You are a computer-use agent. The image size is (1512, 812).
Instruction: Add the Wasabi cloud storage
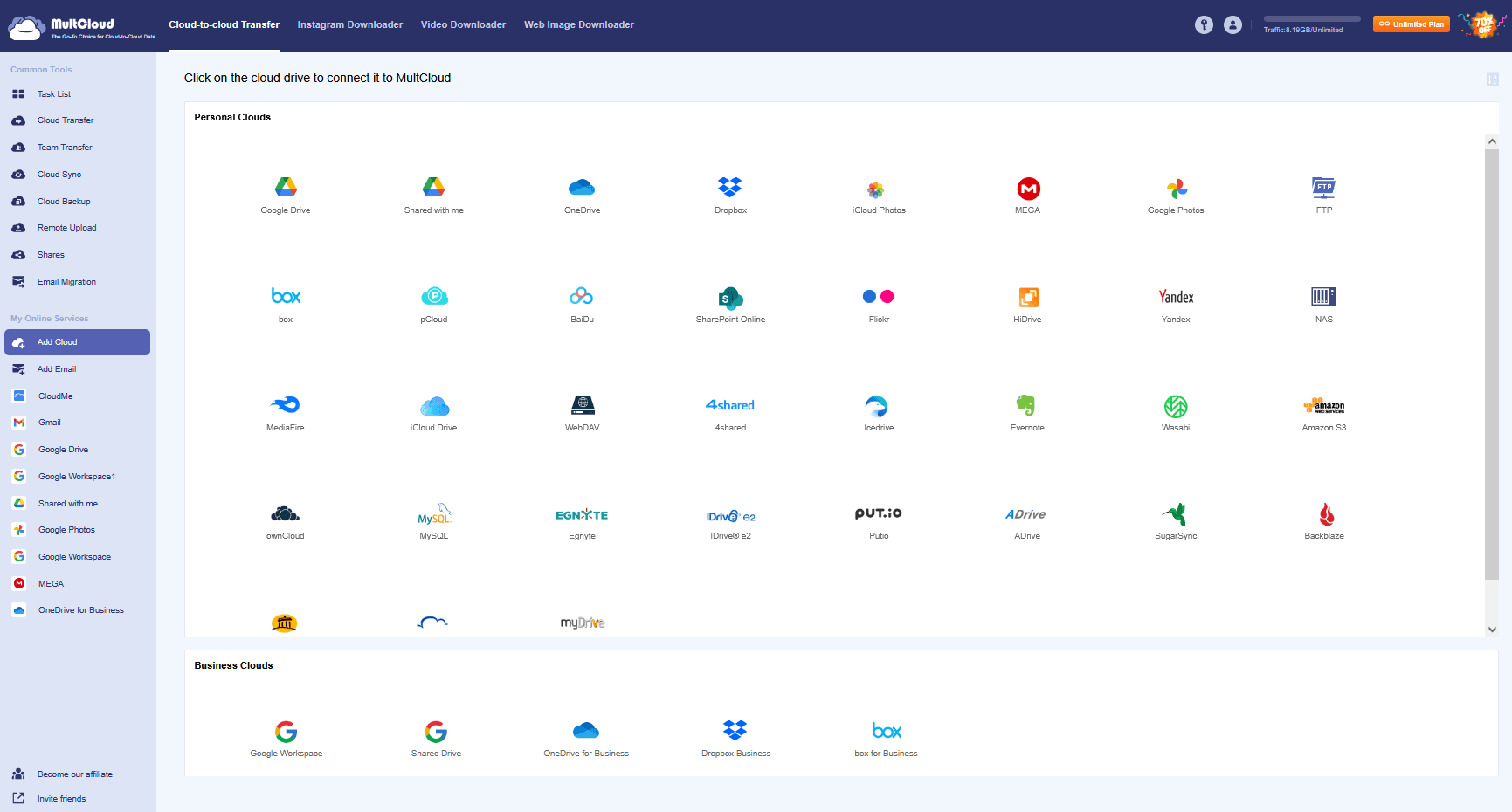pyautogui.click(x=1176, y=406)
